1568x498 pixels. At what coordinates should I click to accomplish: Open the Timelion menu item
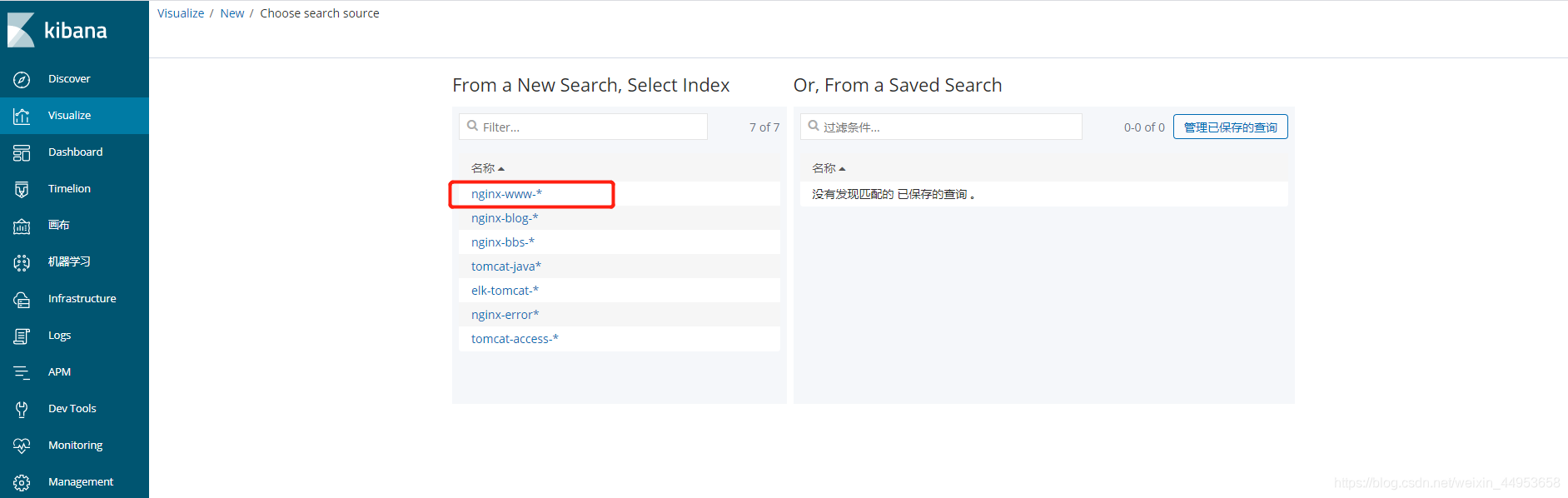(x=70, y=189)
